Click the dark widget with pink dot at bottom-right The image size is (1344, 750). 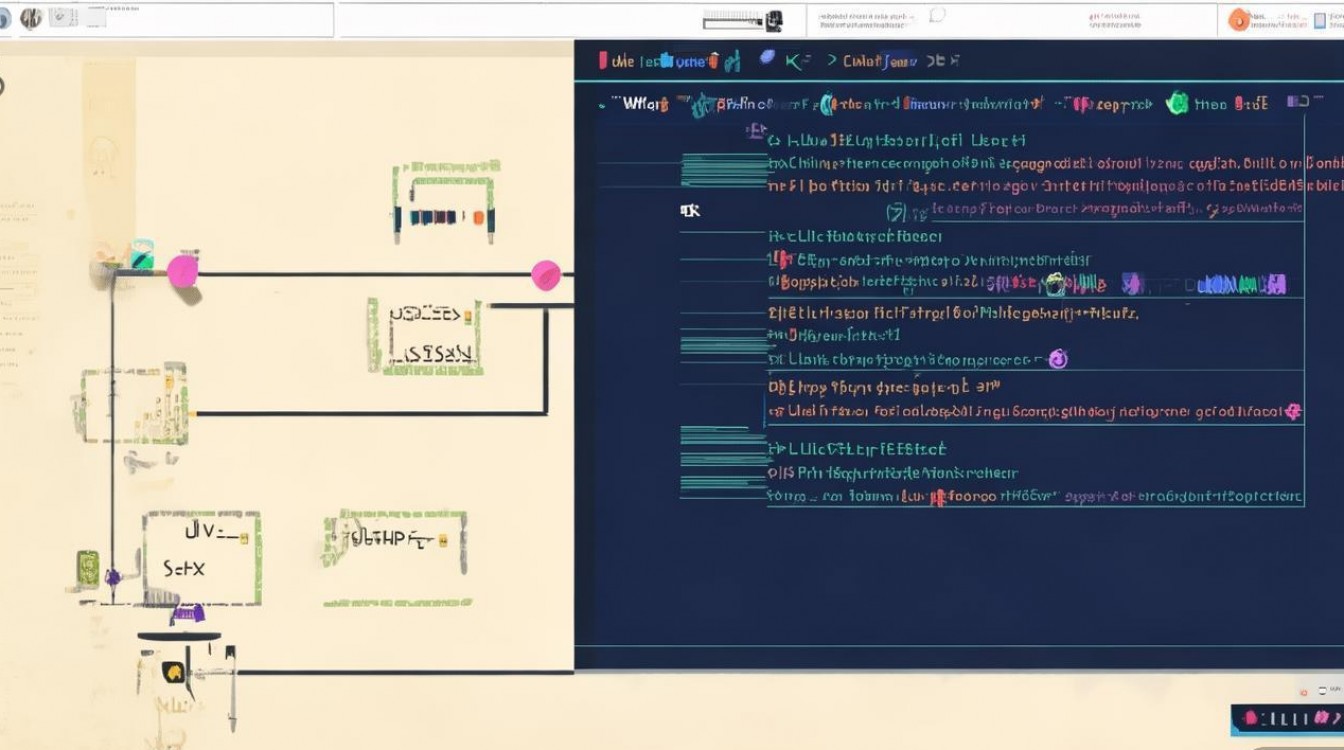coord(1286,719)
